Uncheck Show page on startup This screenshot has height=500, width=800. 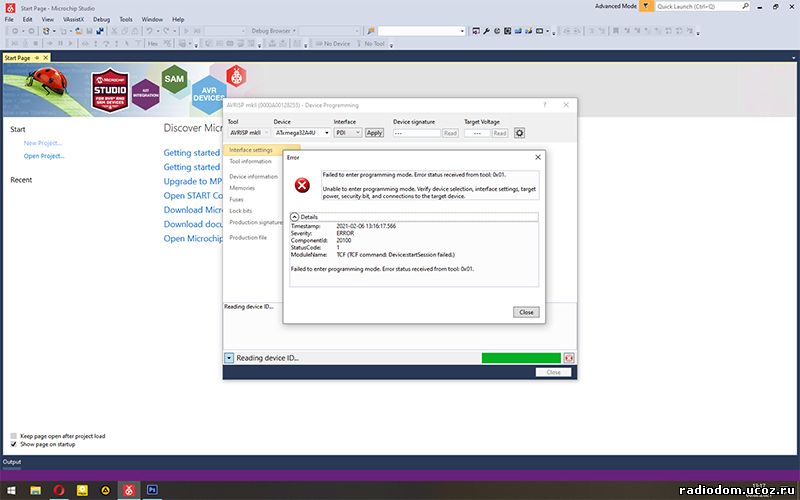tap(14, 444)
